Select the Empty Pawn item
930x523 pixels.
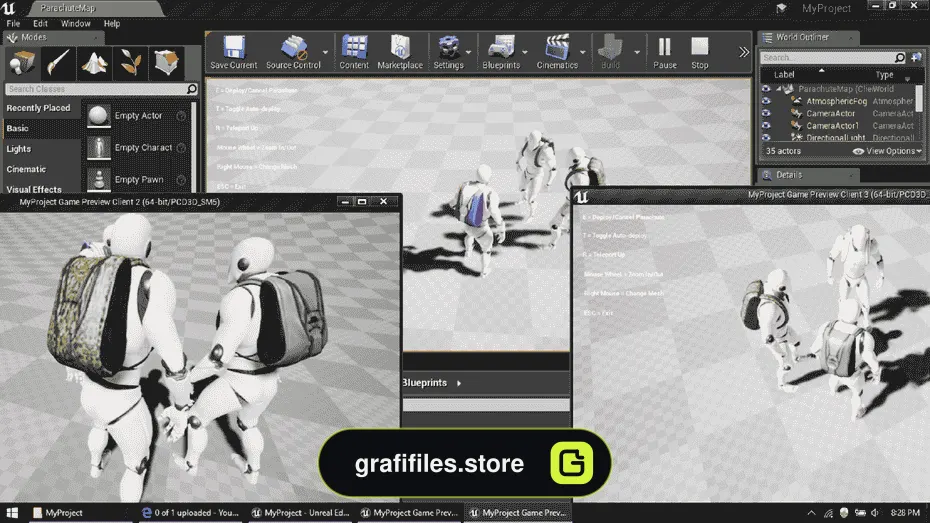coord(138,180)
